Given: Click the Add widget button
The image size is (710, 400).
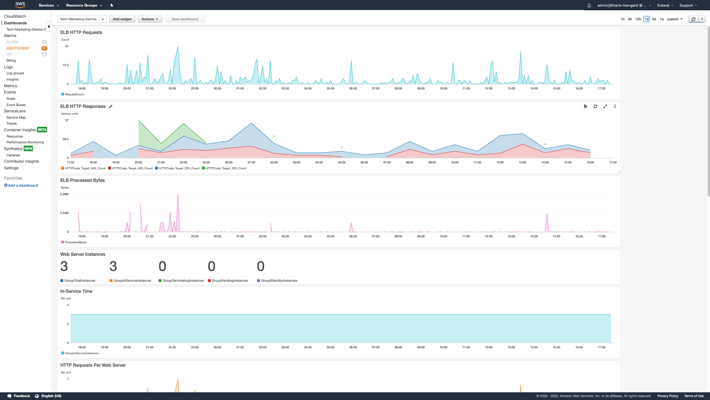Looking at the screenshot, I should pyautogui.click(x=122, y=19).
